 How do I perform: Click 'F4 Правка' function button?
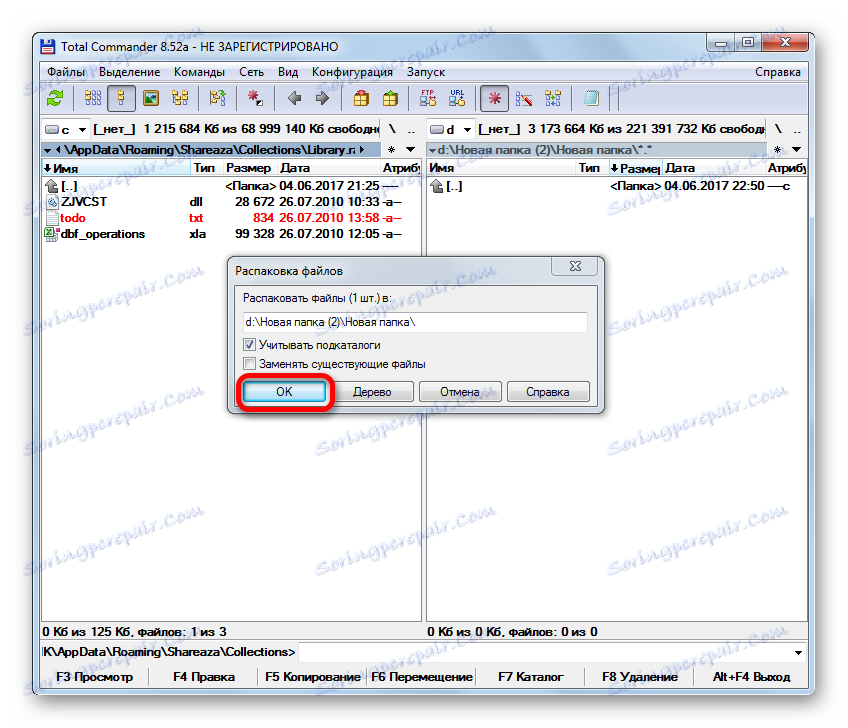click(x=204, y=677)
